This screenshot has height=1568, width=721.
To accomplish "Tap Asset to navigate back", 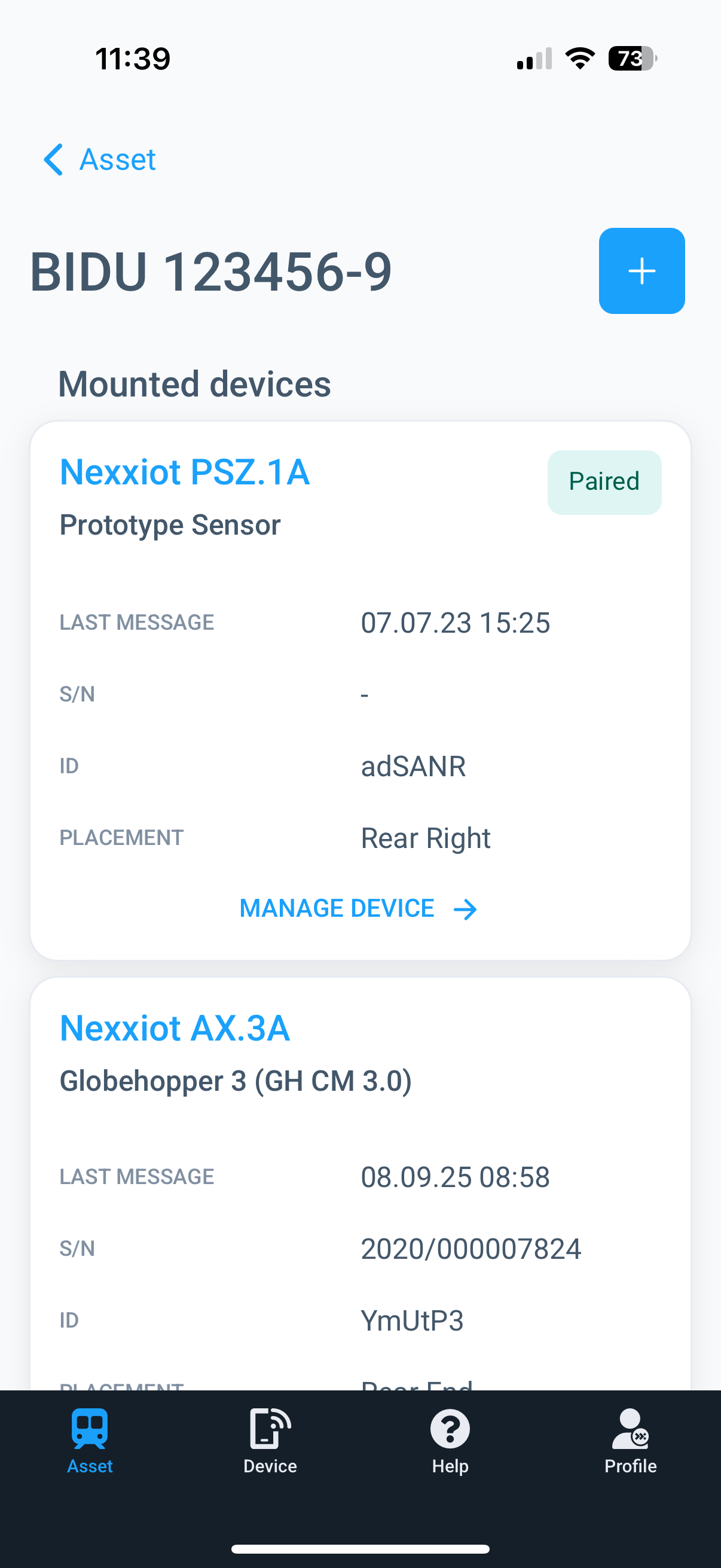I will [116, 160].
